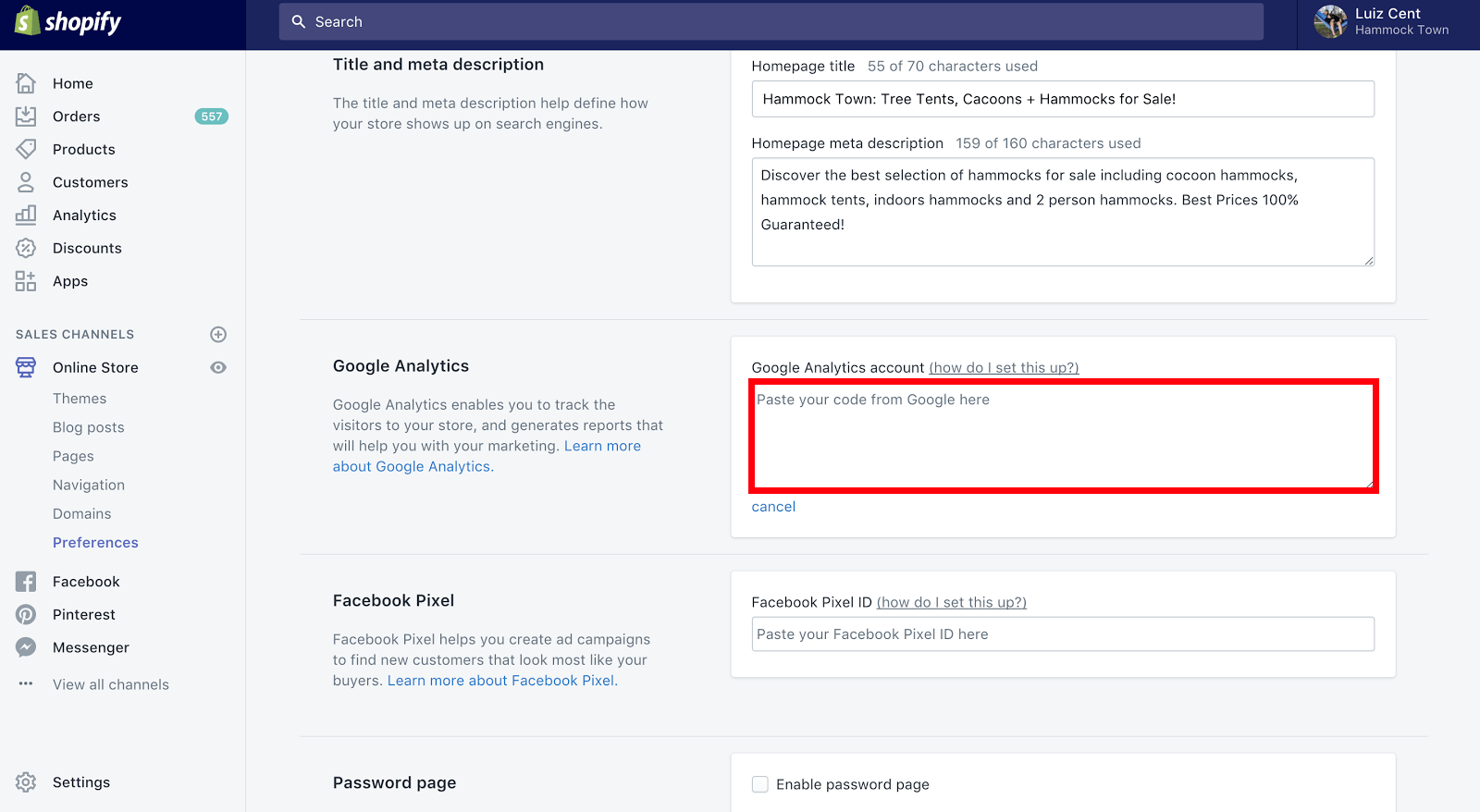This screenshot has width=1480, height=812.
Task: Click the Home house icon
Action: tap(26, 83)
